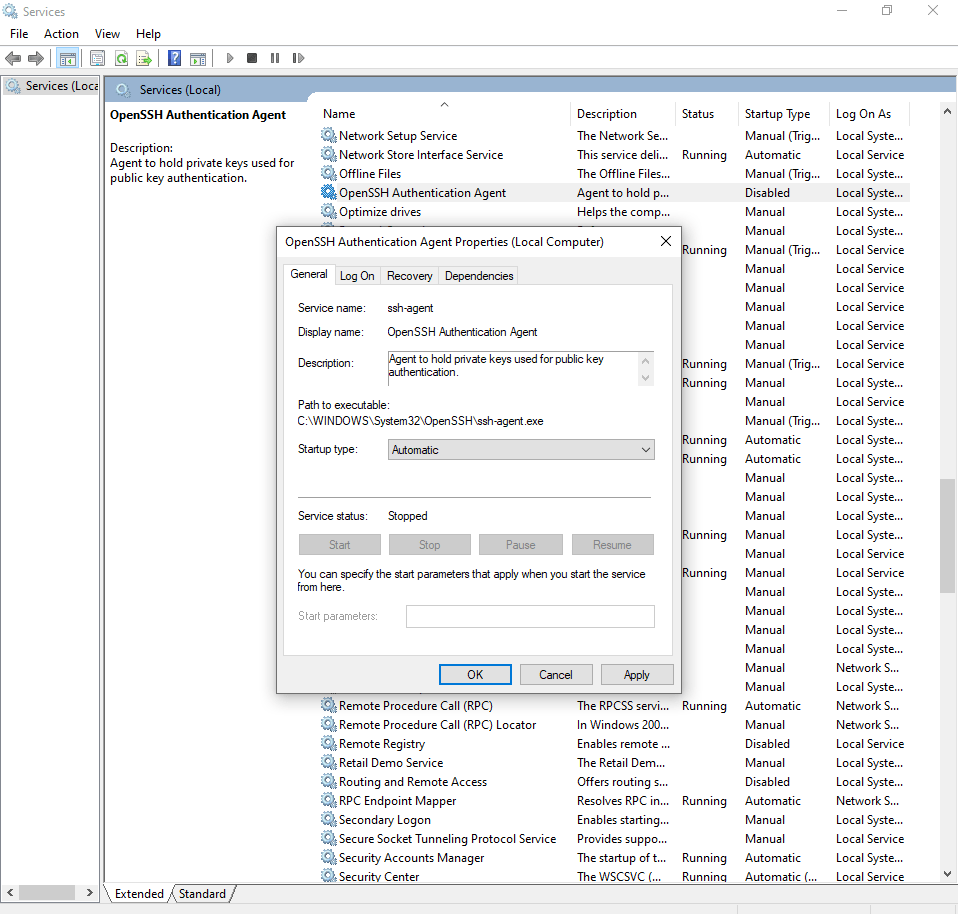This screenshot has height=914, width=958.
Task: Click "Disabled" startup cell of OpenSSH row
Action: [767, 192]
